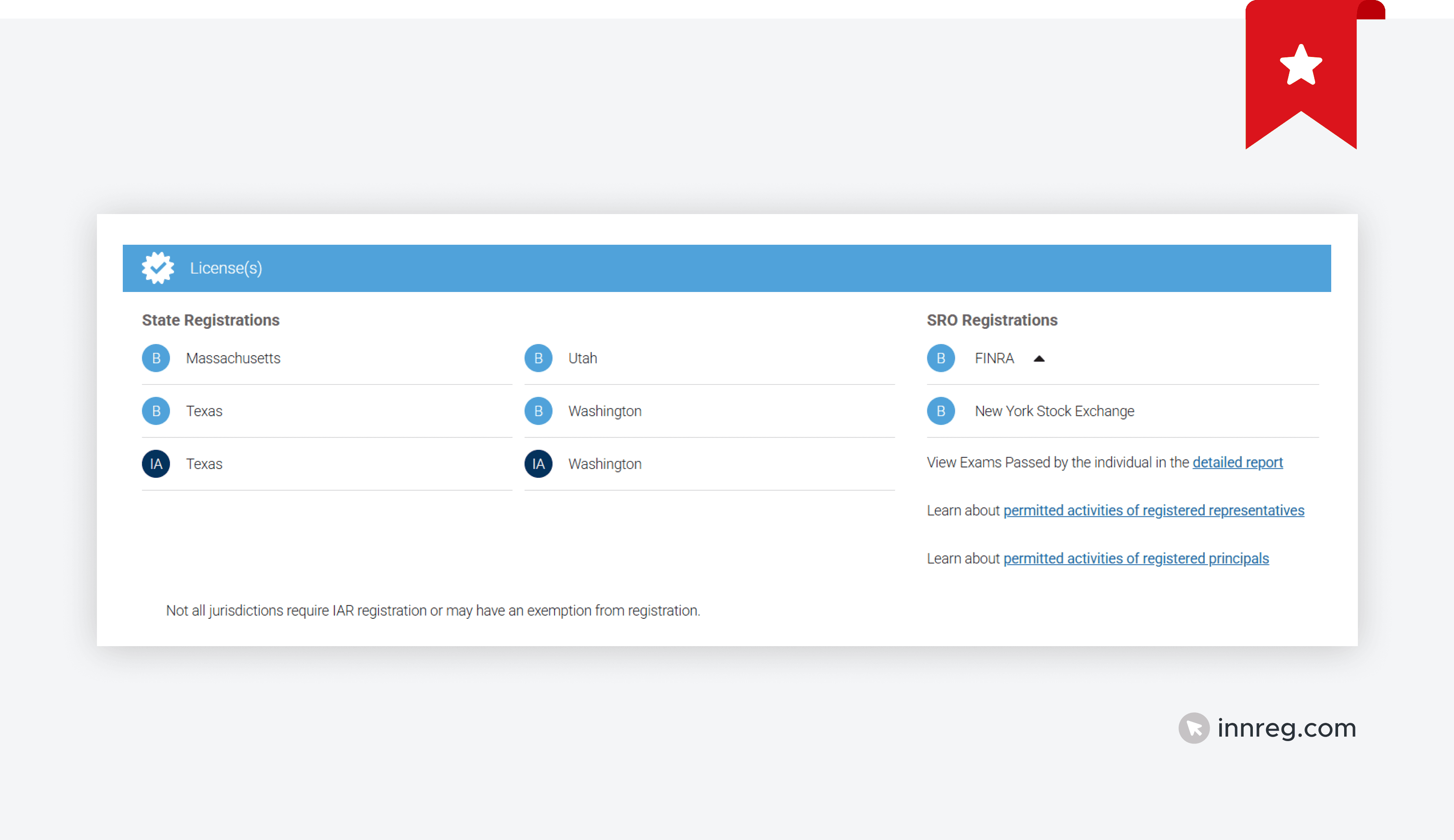Click the B badge beside Utah

coord(538,358)
